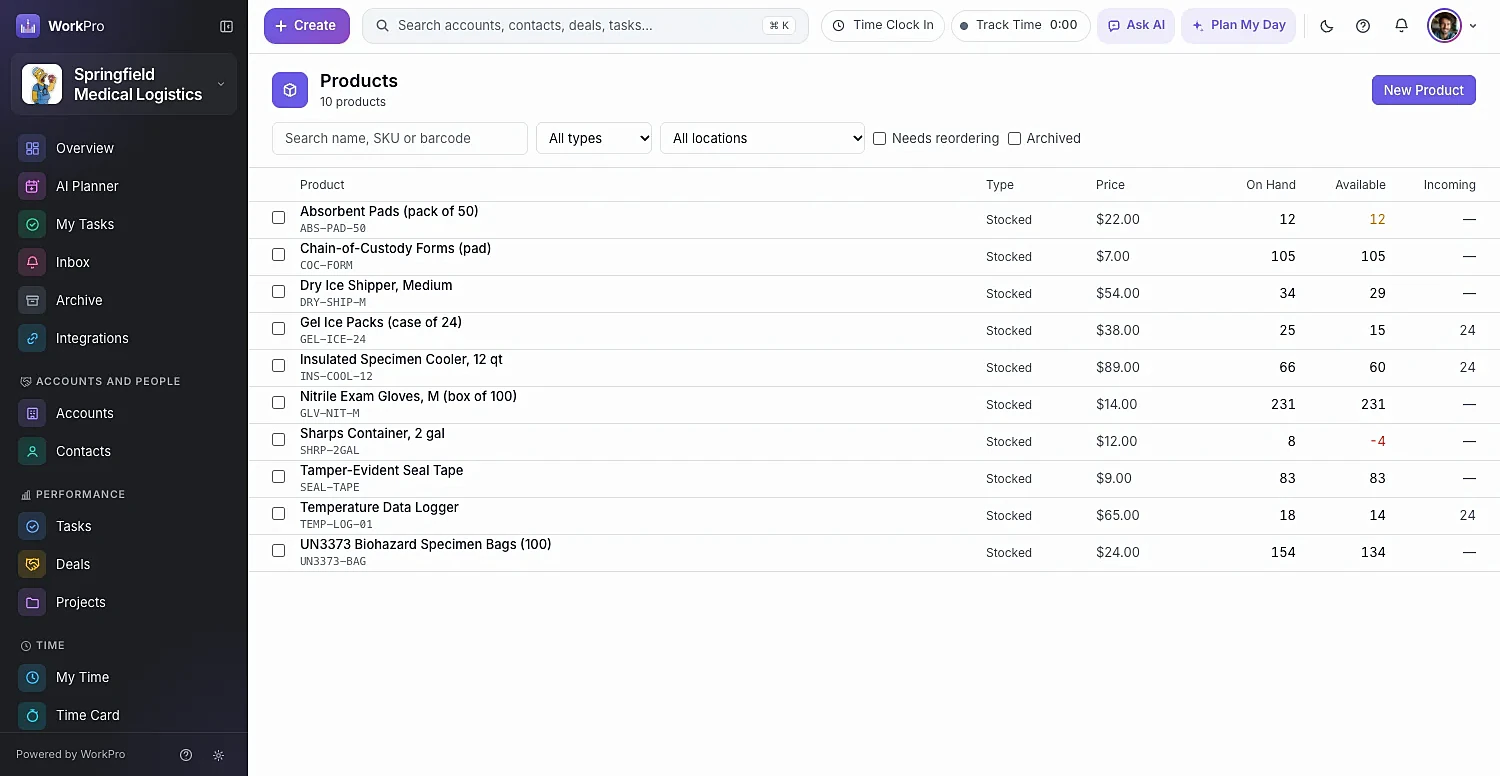
Task: Check the Temperature Data Logger row checkbox
Action: coord(279,514)
